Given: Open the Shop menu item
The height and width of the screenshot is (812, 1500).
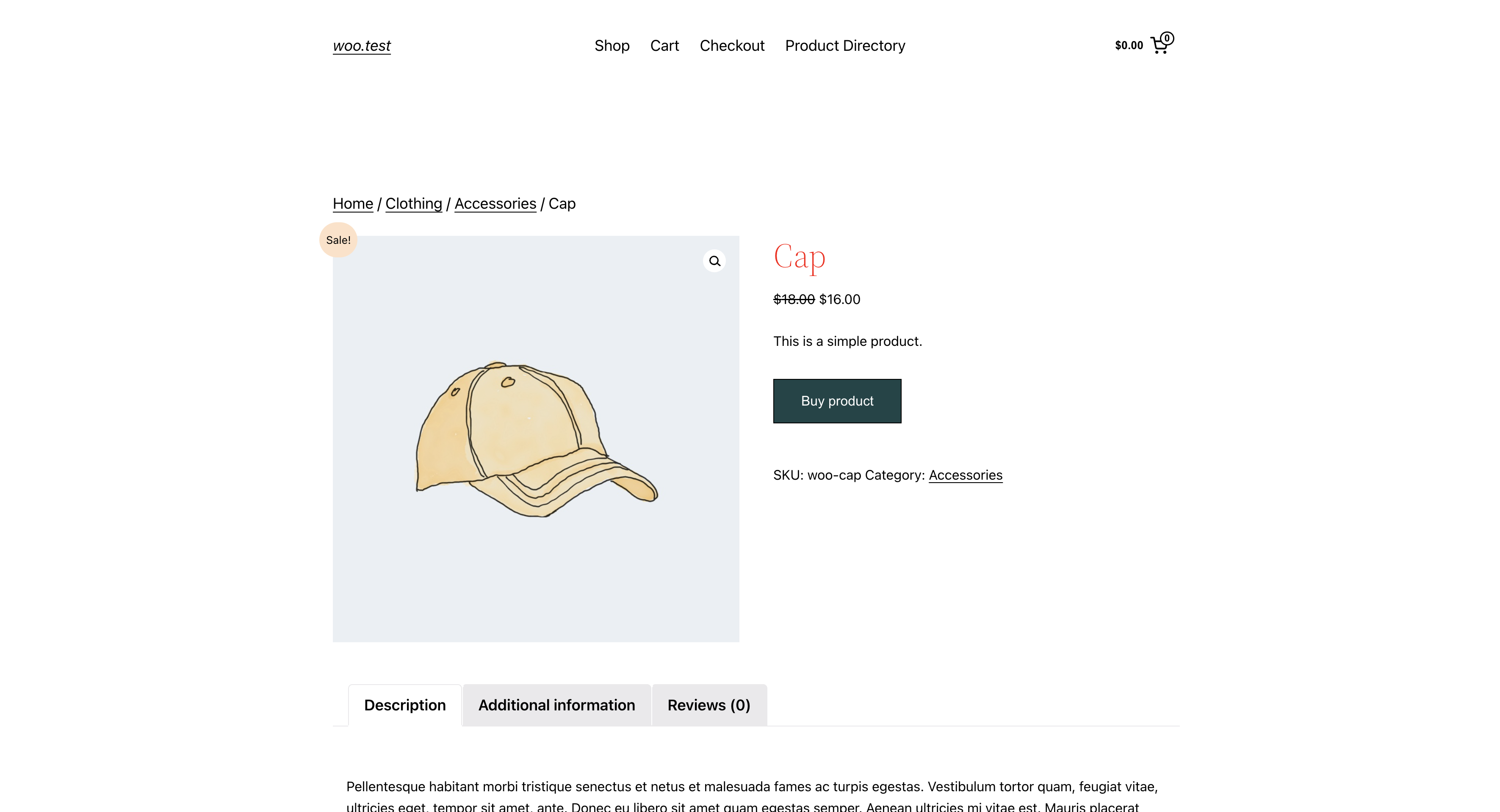Looking at the screenshot, I should coord(612,45).
